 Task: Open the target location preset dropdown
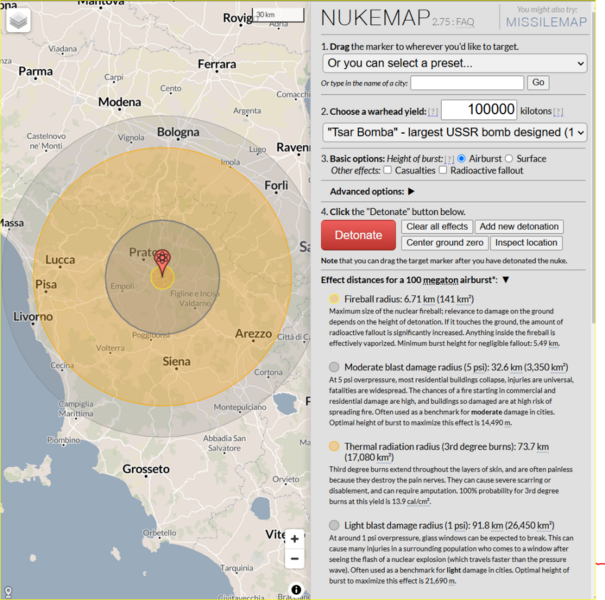[454, 63]
